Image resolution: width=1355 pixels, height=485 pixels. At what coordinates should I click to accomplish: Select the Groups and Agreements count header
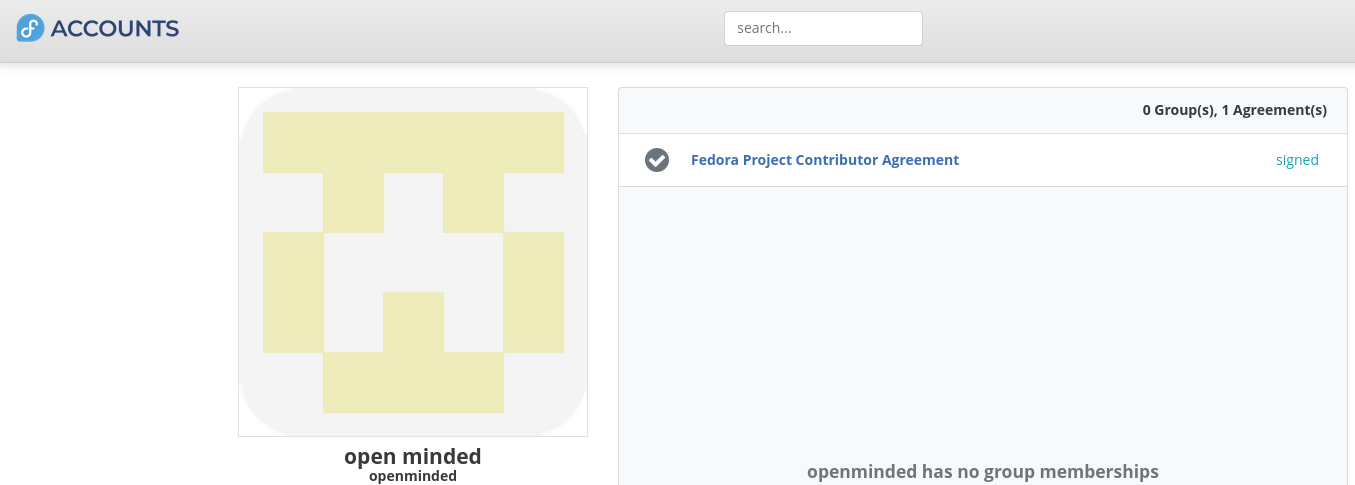(1235, 110)
